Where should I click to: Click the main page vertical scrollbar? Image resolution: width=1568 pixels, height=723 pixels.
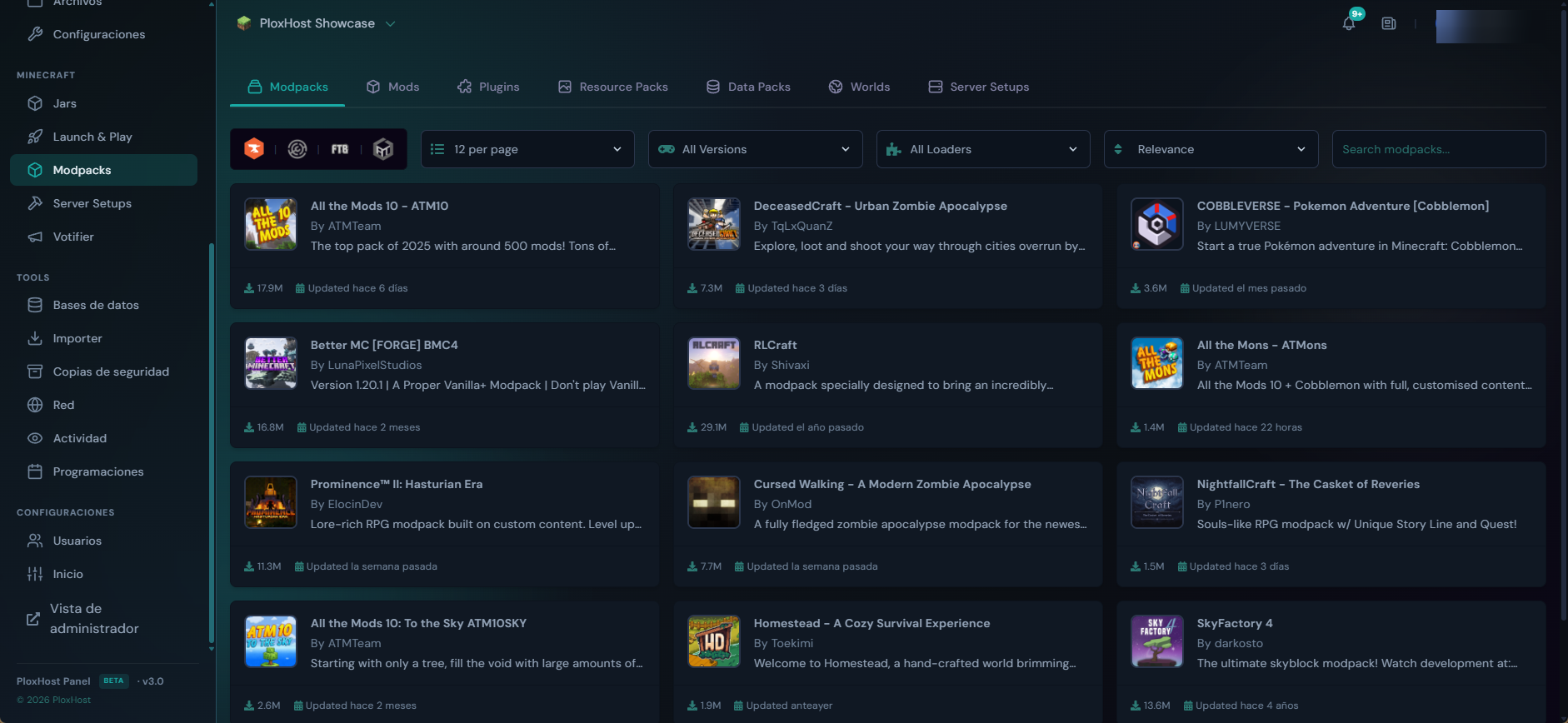pyautogui.click(x=1562, y=317)
